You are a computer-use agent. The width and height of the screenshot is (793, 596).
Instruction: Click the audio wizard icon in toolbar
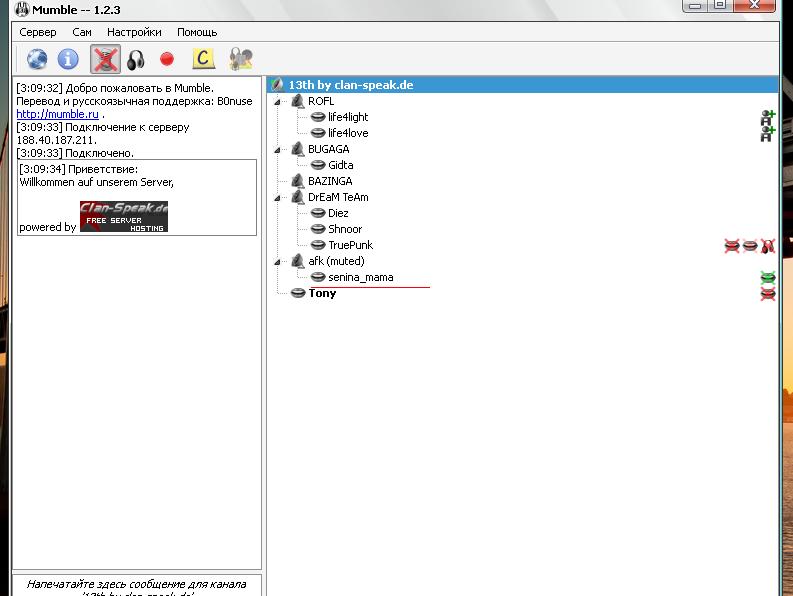(x=240, y=60)
